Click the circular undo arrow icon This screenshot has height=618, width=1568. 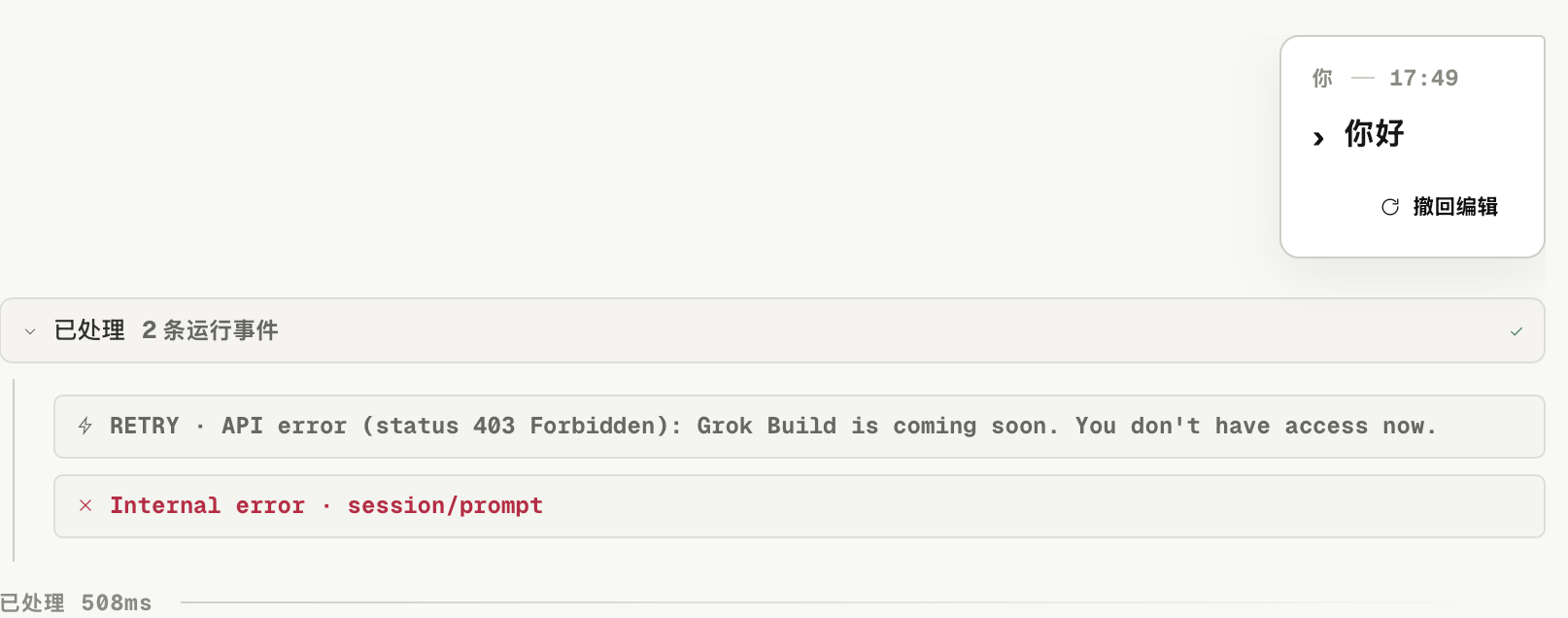click(x=1390, y=206)
